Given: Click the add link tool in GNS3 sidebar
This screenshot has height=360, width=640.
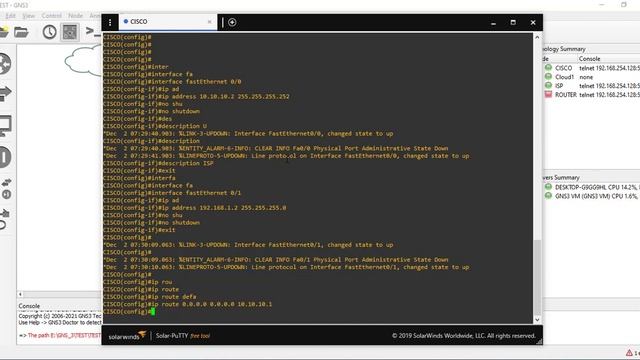Looking at the screenshot, I should click(4, 219).
